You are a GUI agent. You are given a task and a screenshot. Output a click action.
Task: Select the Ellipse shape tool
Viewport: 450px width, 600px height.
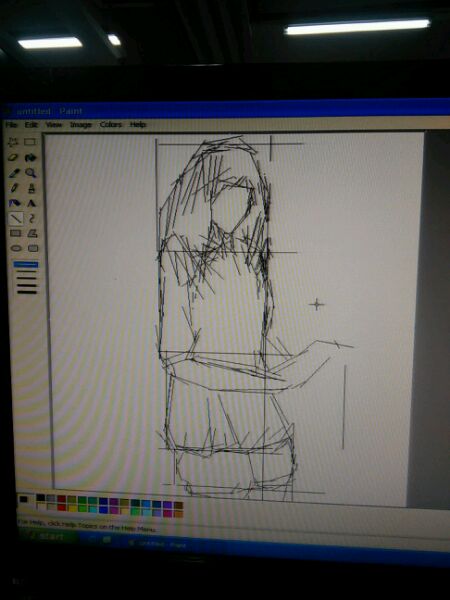[x=16, y=248]
